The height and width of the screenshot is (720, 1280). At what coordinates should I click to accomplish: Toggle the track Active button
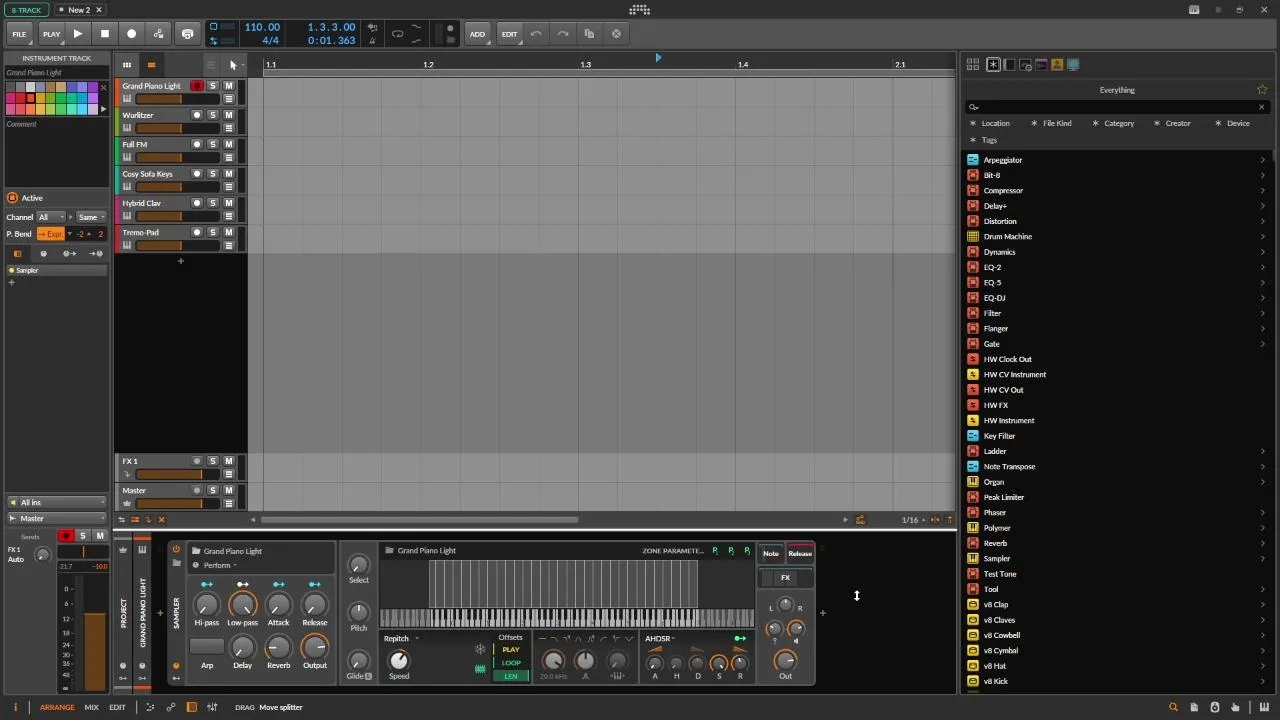[12, 198]
